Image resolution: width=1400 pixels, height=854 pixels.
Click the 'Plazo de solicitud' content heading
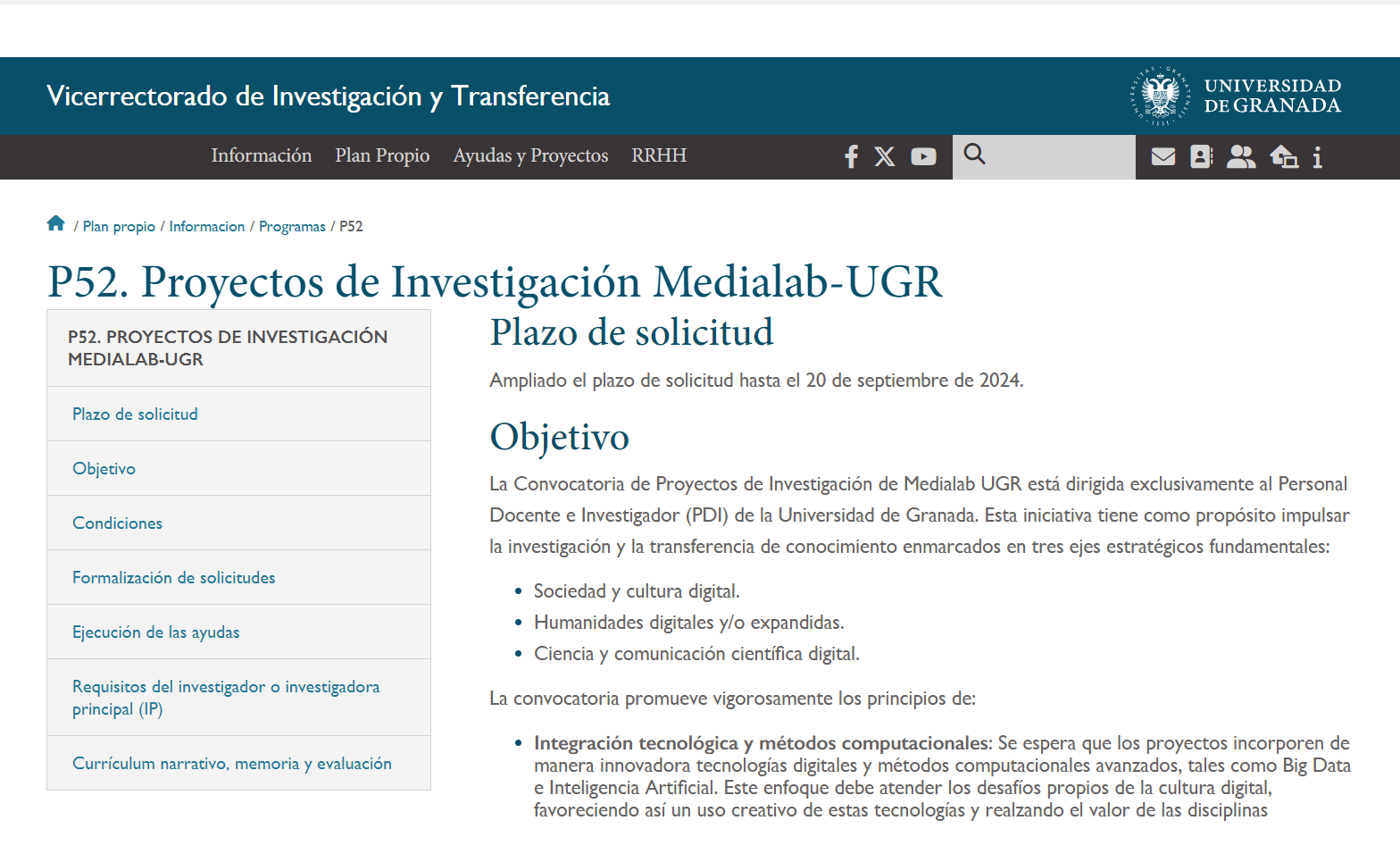[631, 332]
